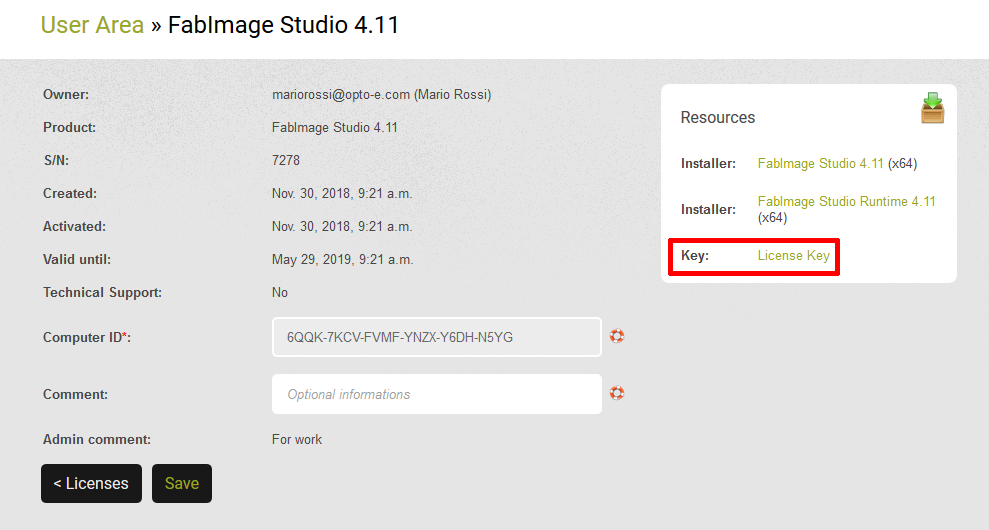989x530 pixels.
Task: Click the Product value FabImage Studio 4.11
Action: [334, 127]
